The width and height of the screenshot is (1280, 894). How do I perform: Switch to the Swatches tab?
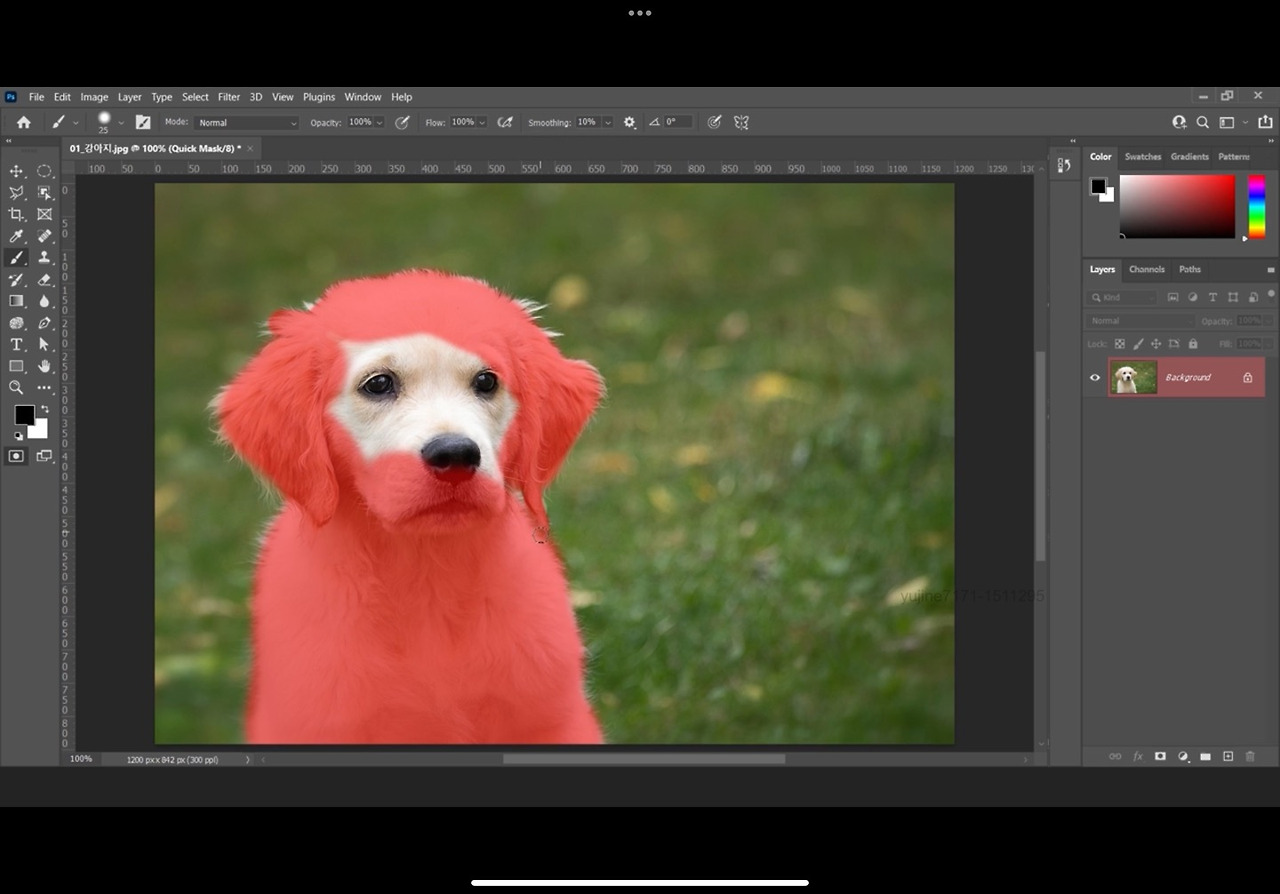point(1143,156)
